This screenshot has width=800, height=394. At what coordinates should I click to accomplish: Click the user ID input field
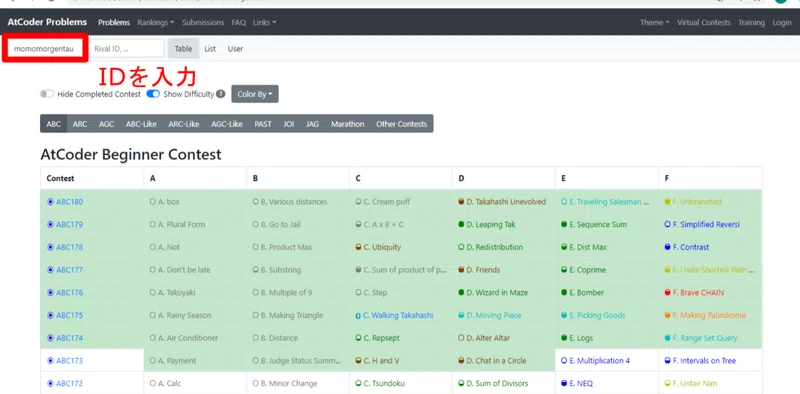44,49
